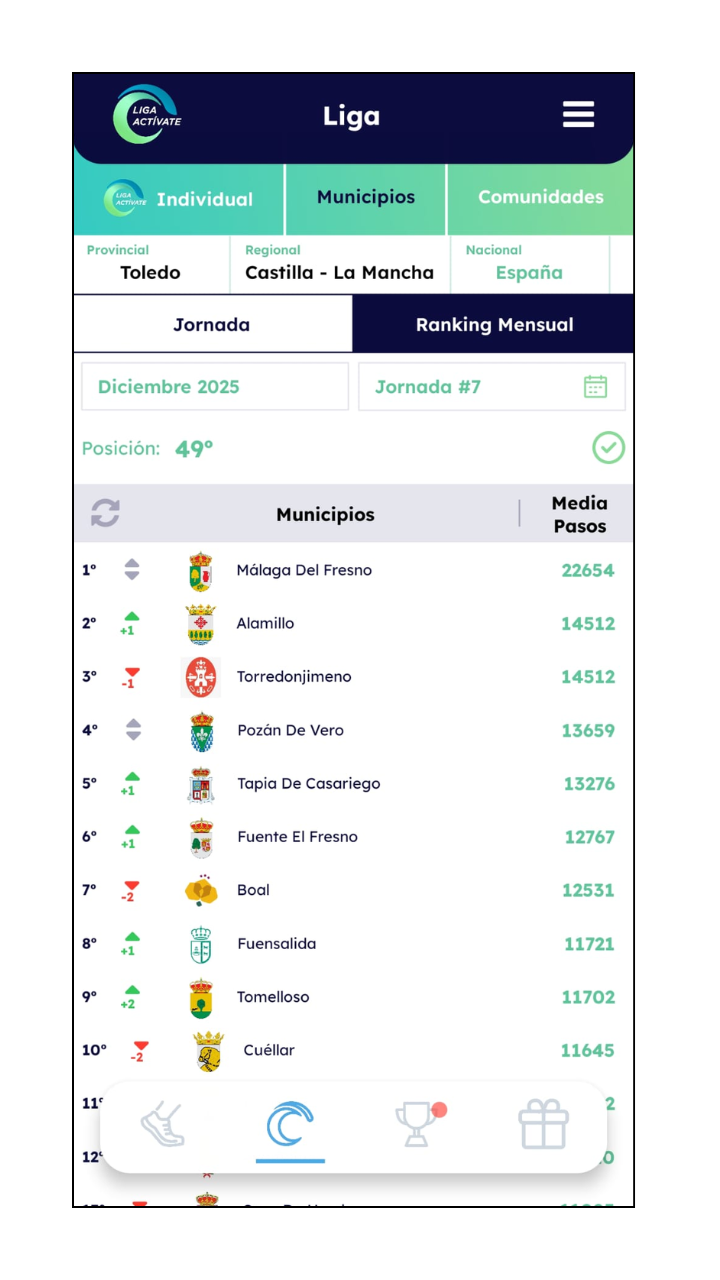Switch to Jornada view
Screen dimensions: 720x1280
tap(212, 325)
